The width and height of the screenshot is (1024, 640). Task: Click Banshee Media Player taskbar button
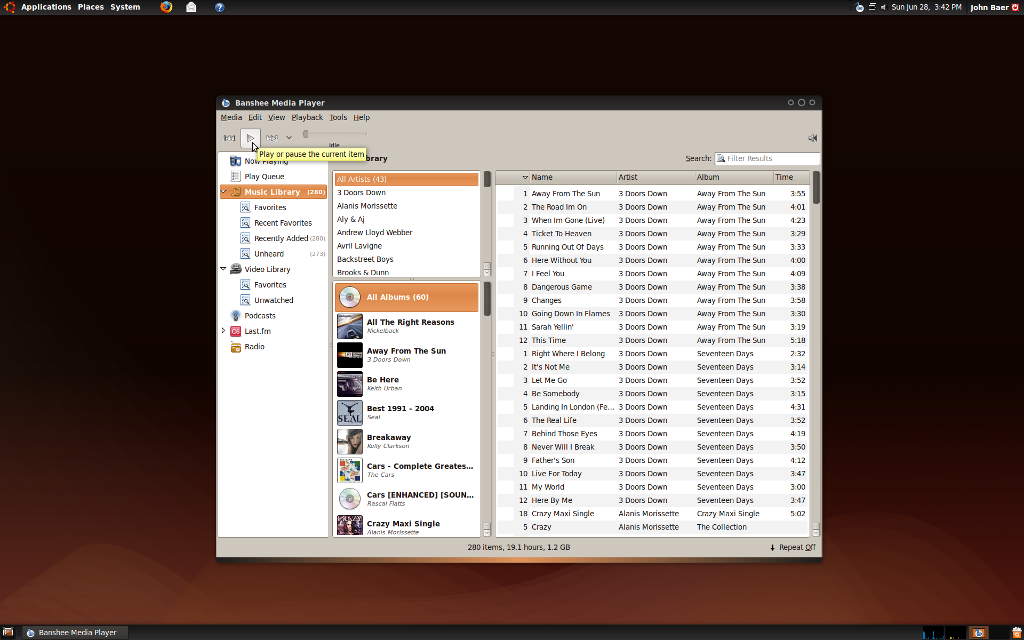tap(75, 632)
